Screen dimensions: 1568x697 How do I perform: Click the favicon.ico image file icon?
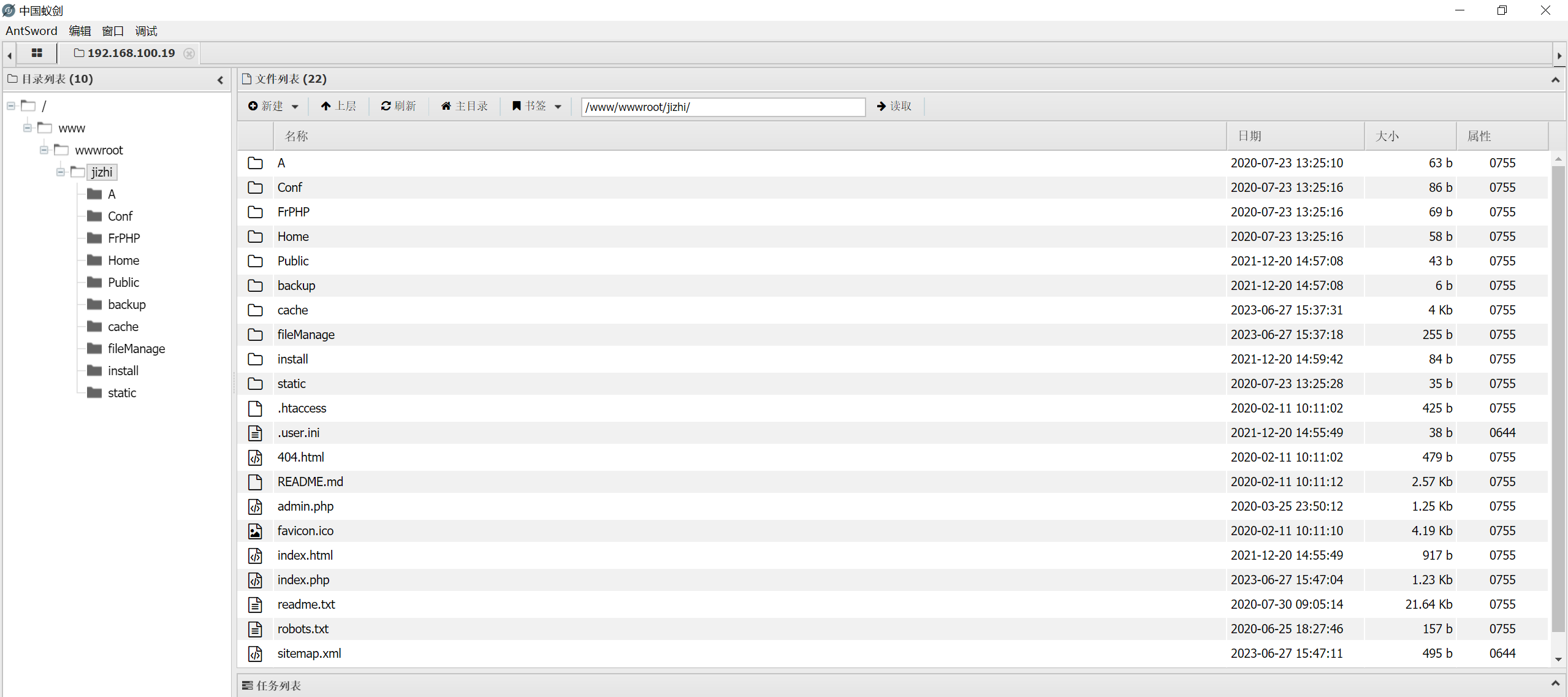point(255,531)
